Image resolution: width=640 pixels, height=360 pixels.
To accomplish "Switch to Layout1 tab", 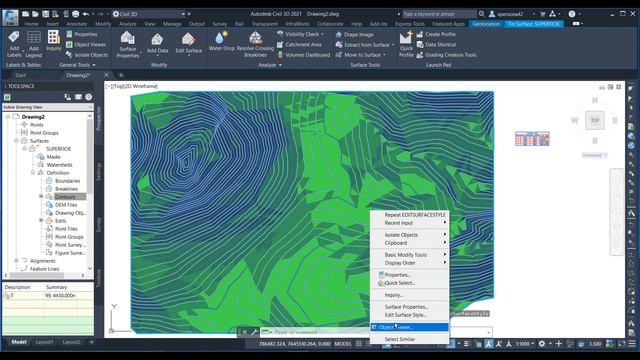I will 44,342.
